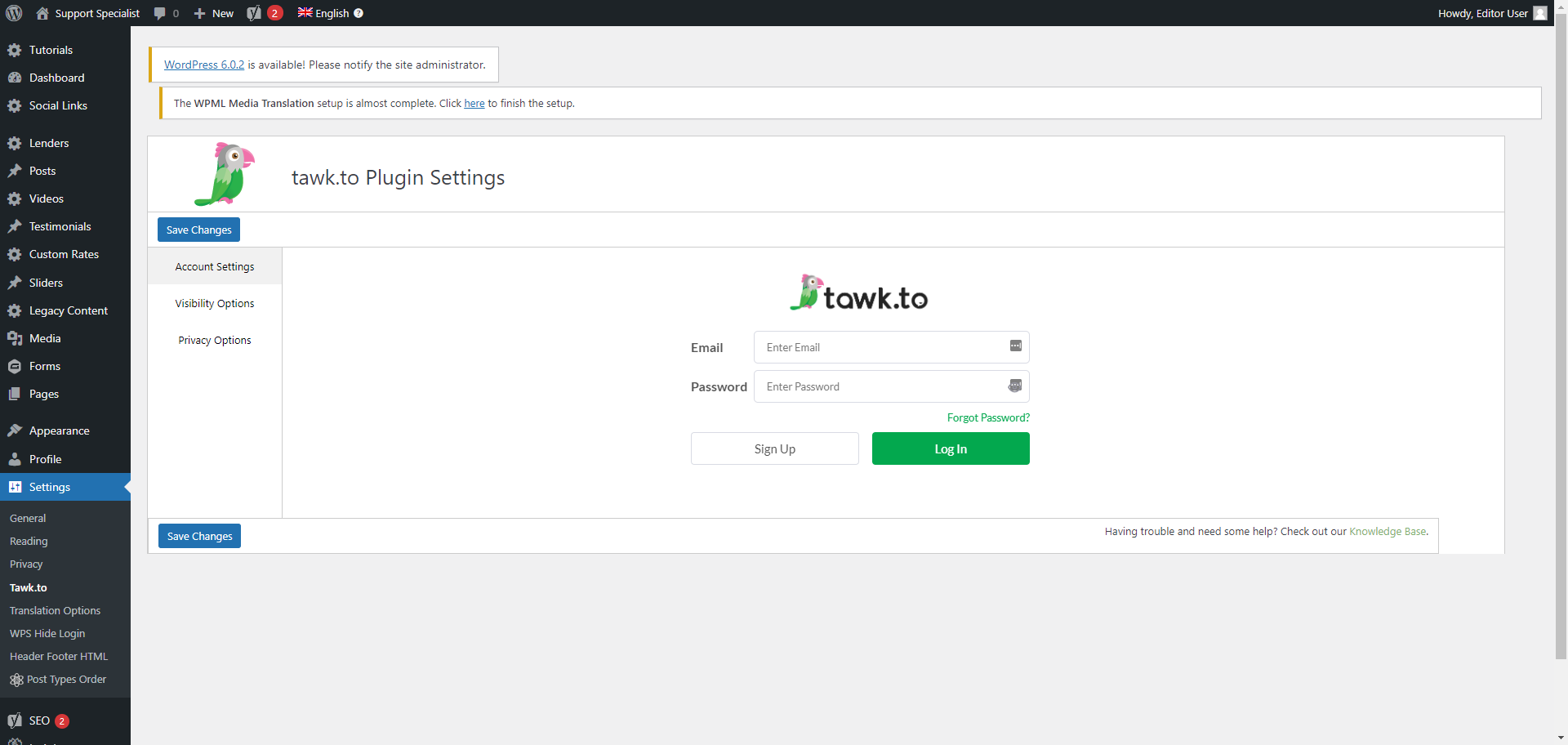Open General settings submenu item
Image resolution: width=1568 pixels, height=745 pixels.
(28, 518)
